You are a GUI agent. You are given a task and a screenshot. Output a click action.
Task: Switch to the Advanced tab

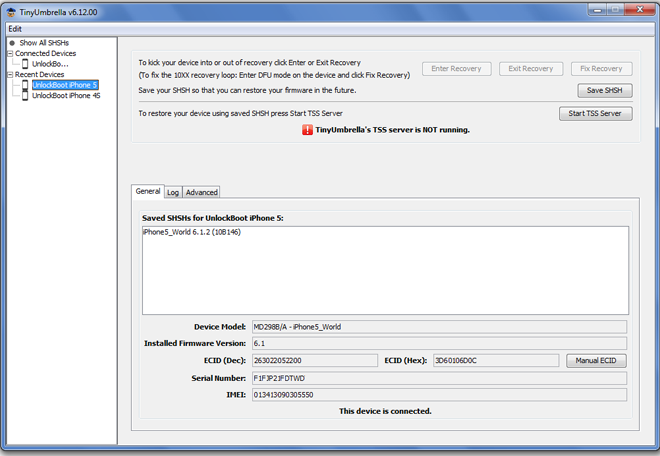201,192
